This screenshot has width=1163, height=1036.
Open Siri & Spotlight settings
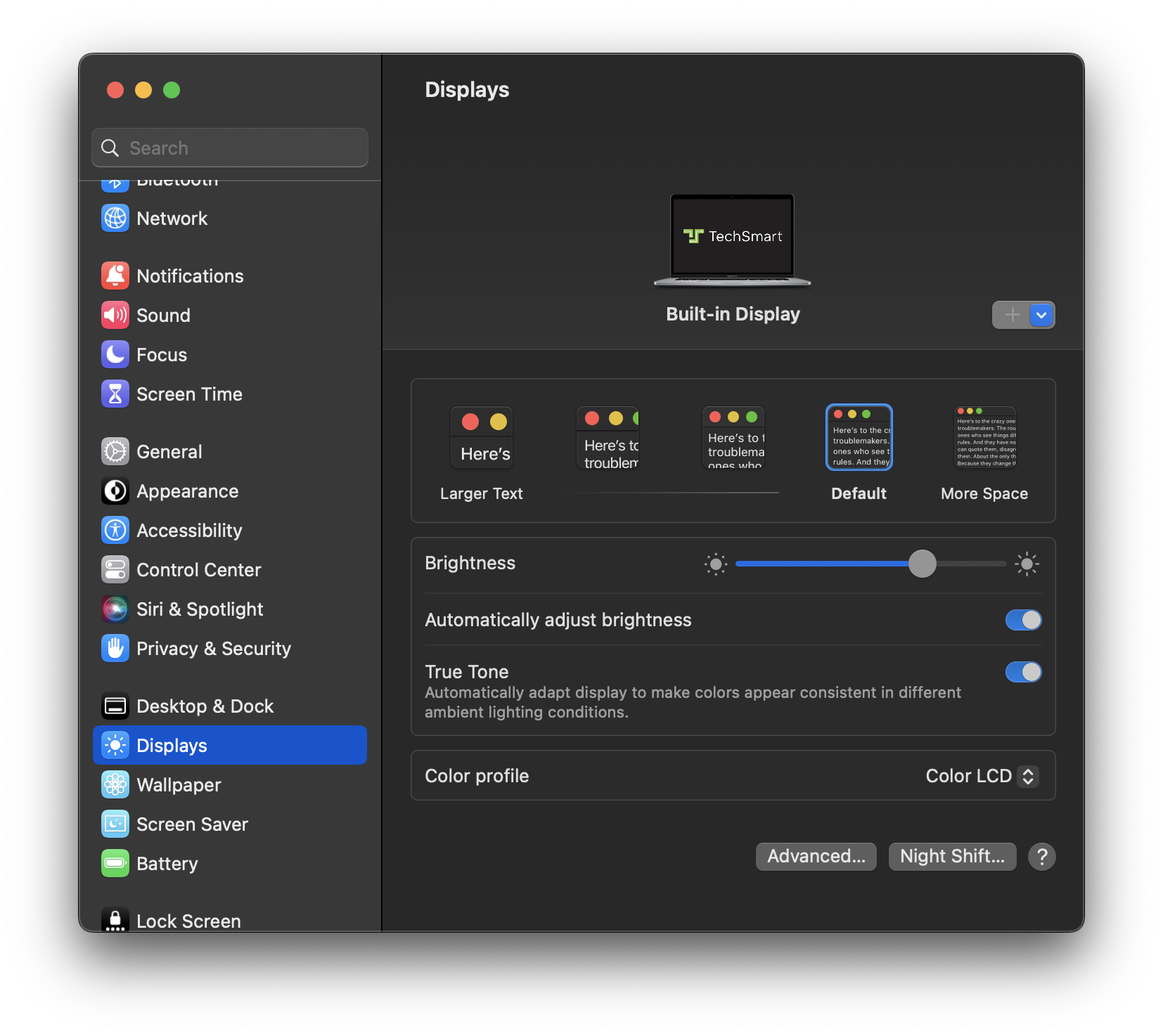tap(200, 609)
